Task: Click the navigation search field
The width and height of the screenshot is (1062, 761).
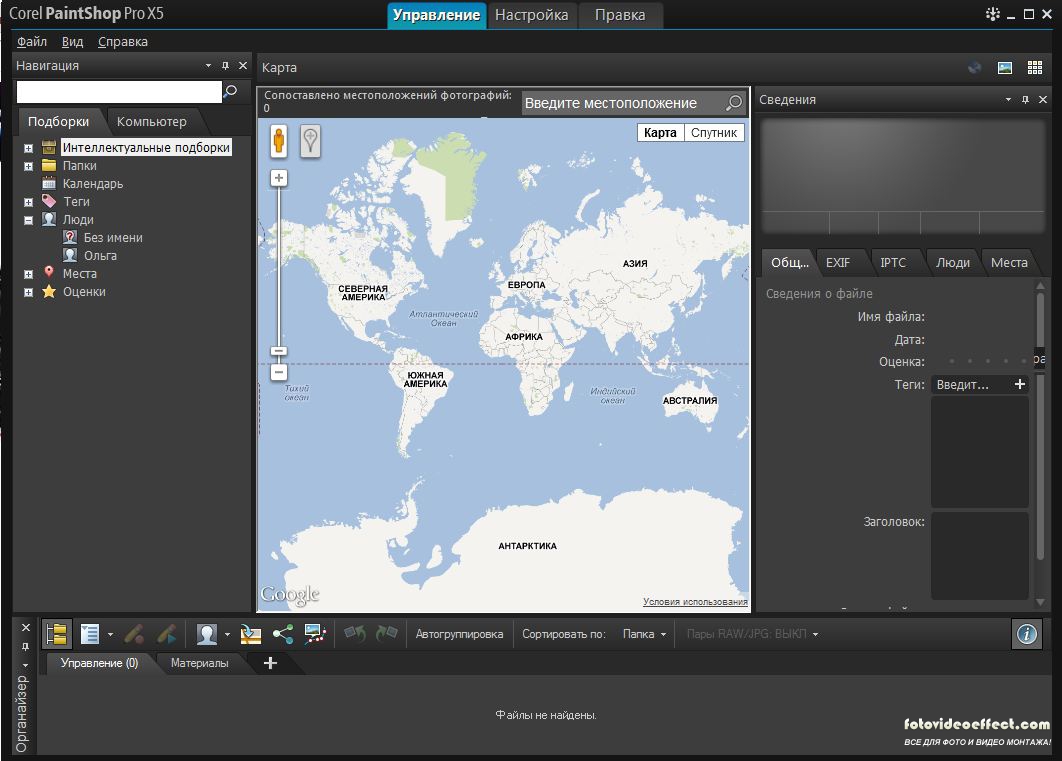Action: tap(119, 91)
